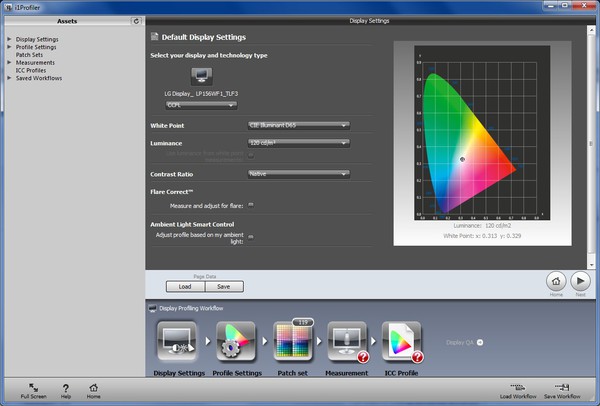Expand the Saved Workflows tree arrow
This screenshot has width=600, height=406.
point(9,78)
